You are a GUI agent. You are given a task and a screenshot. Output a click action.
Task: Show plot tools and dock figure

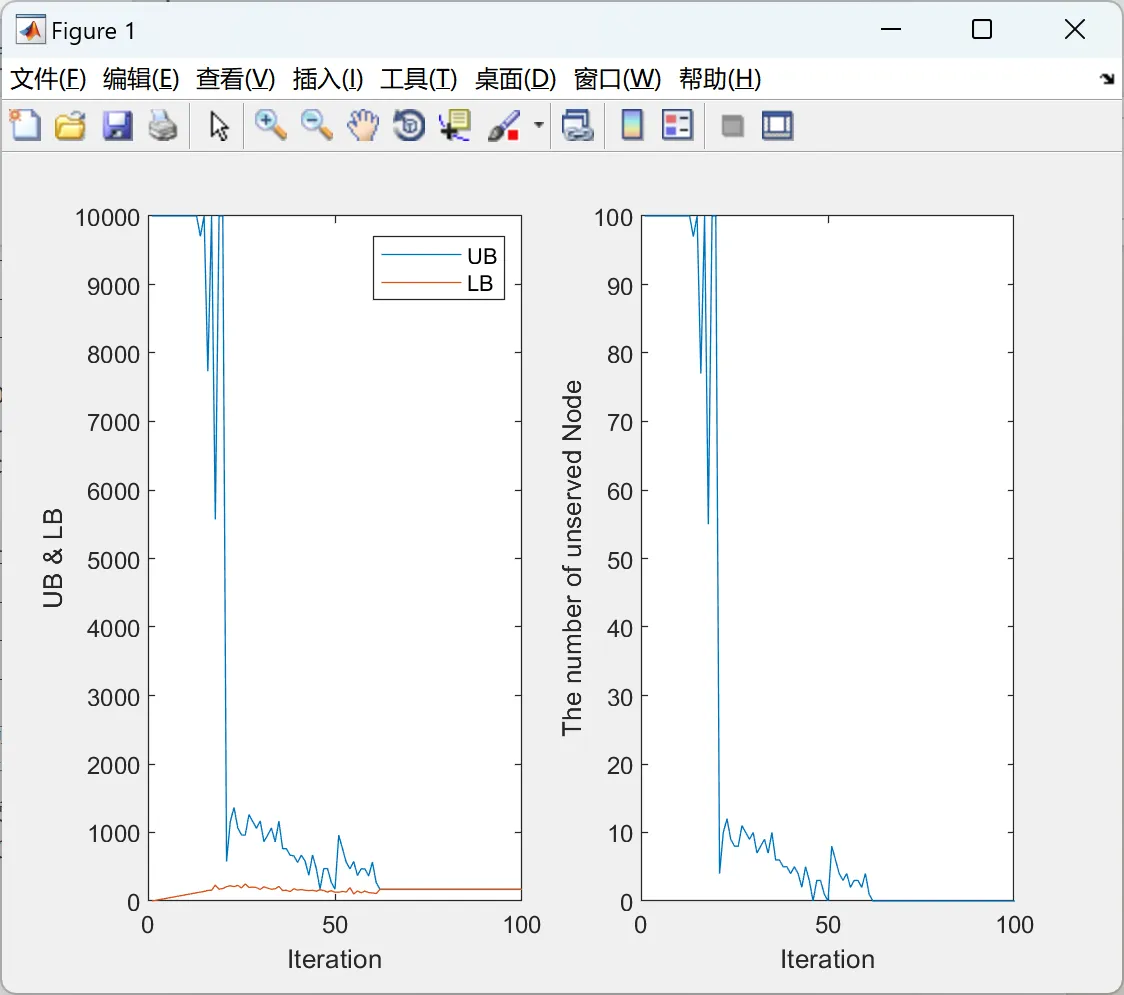click(x=777, y=125)
